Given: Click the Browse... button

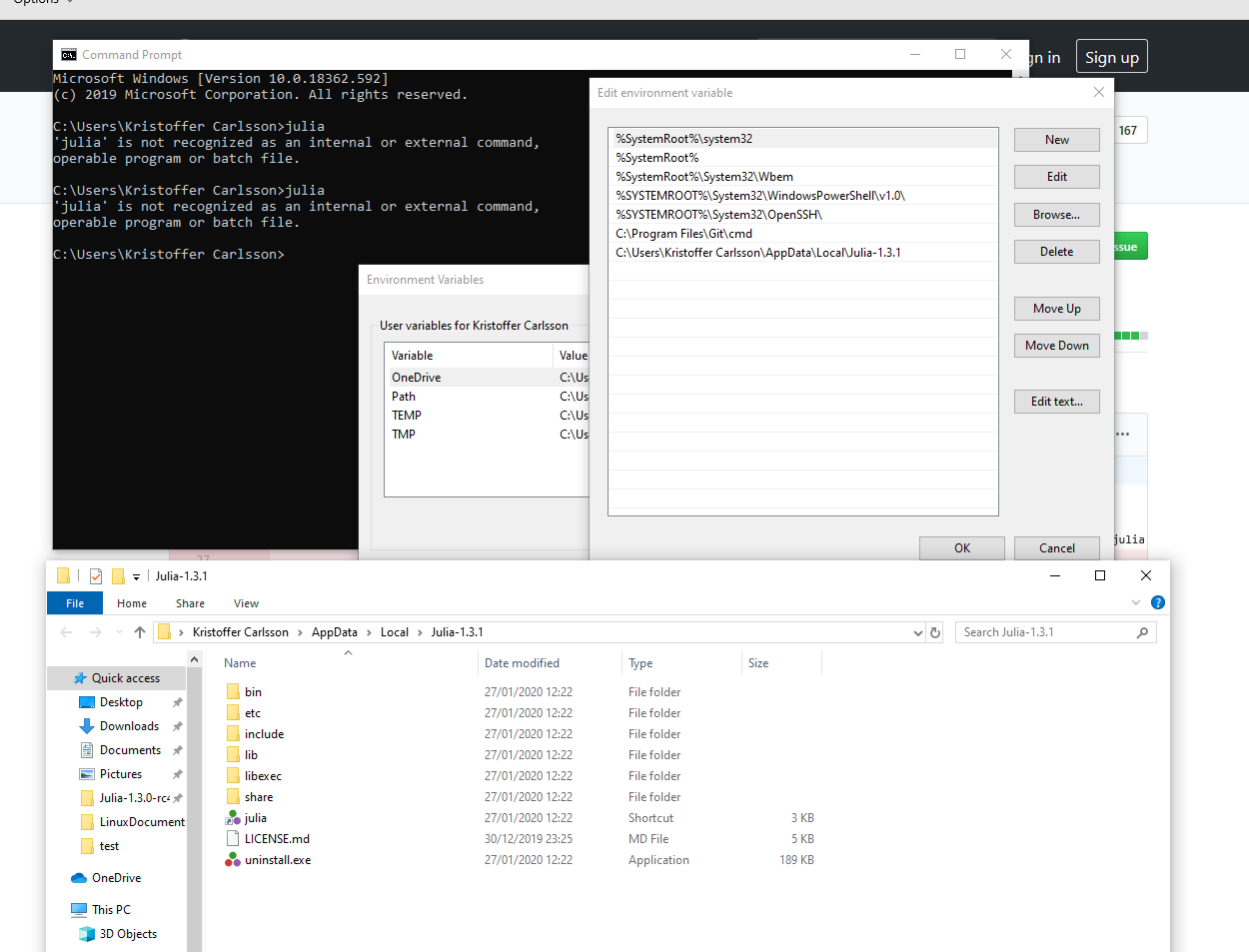Looking at the screenshot, I should coord(1056,215).
